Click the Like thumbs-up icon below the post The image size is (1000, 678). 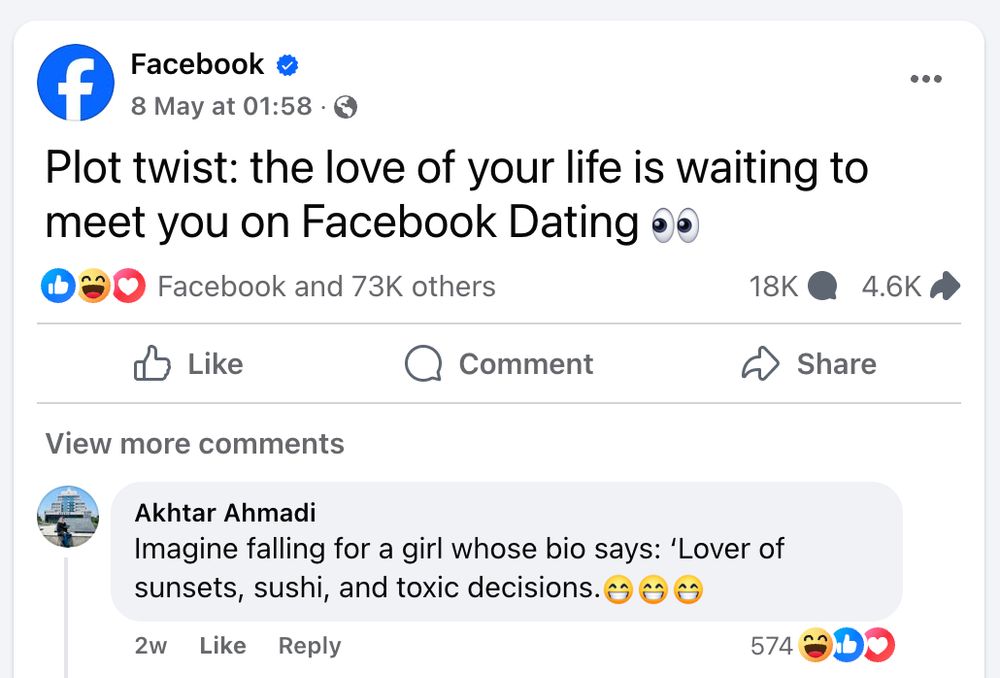151,364
